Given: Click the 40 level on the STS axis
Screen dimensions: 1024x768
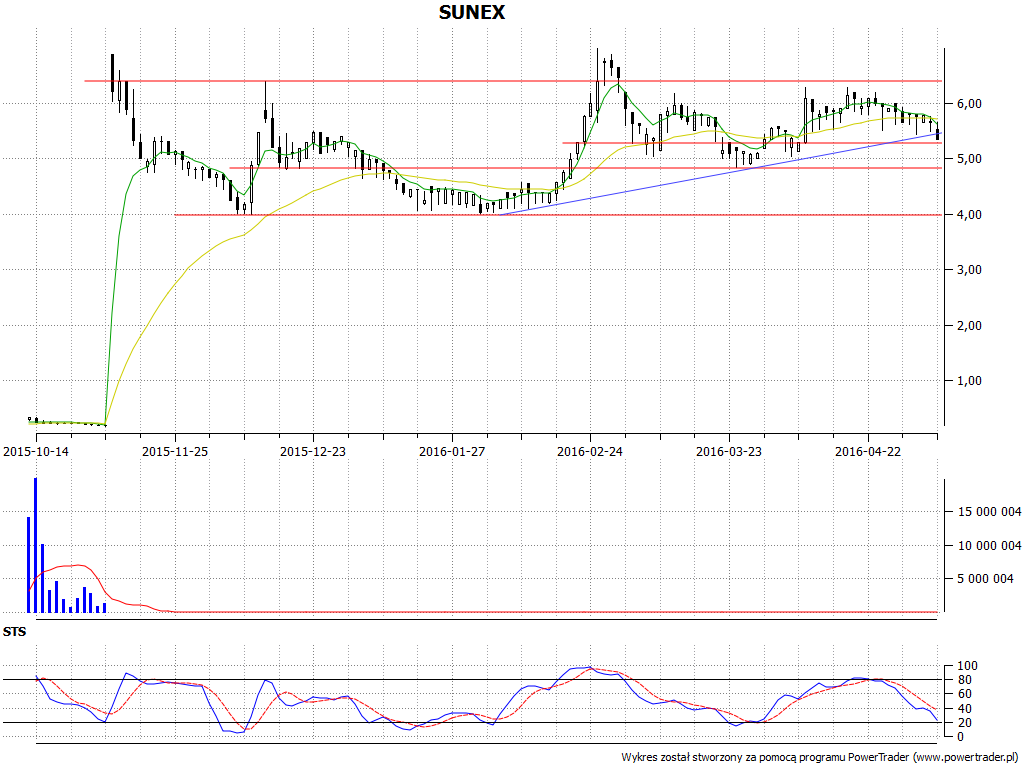Looking at the screenshot, I should point(967,709).
